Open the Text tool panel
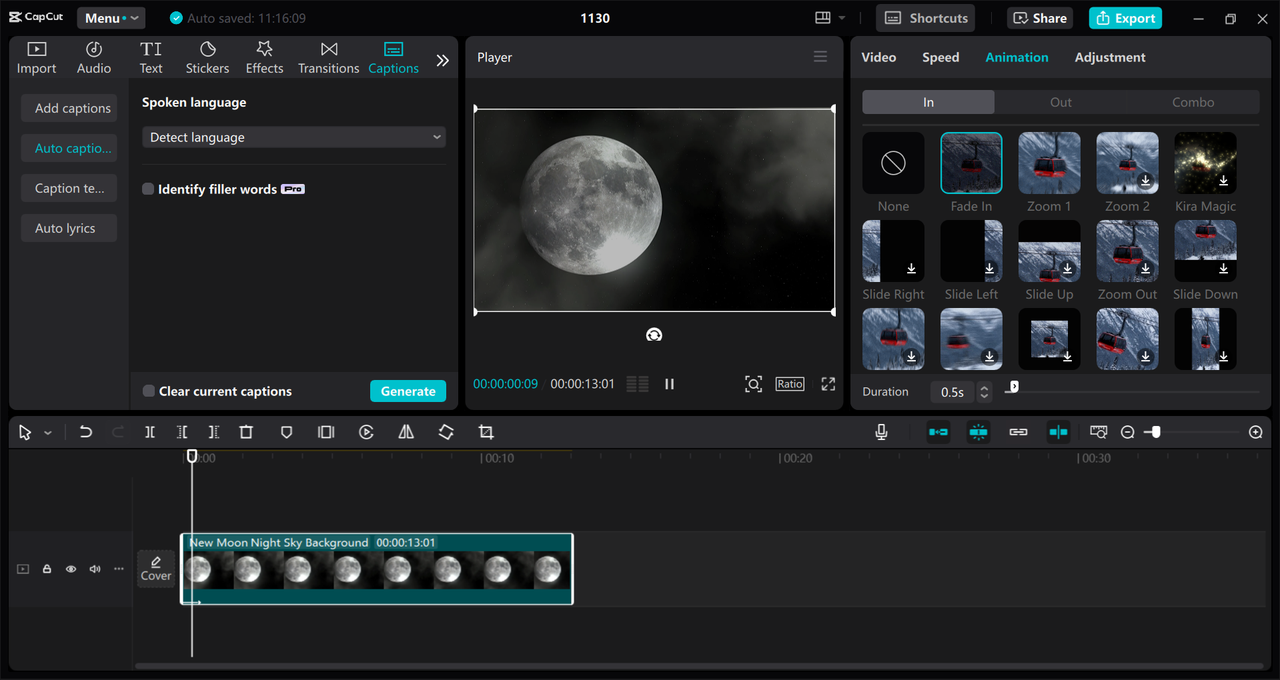The width and height of the screenshot is (1280, 680). coord(151,58)
